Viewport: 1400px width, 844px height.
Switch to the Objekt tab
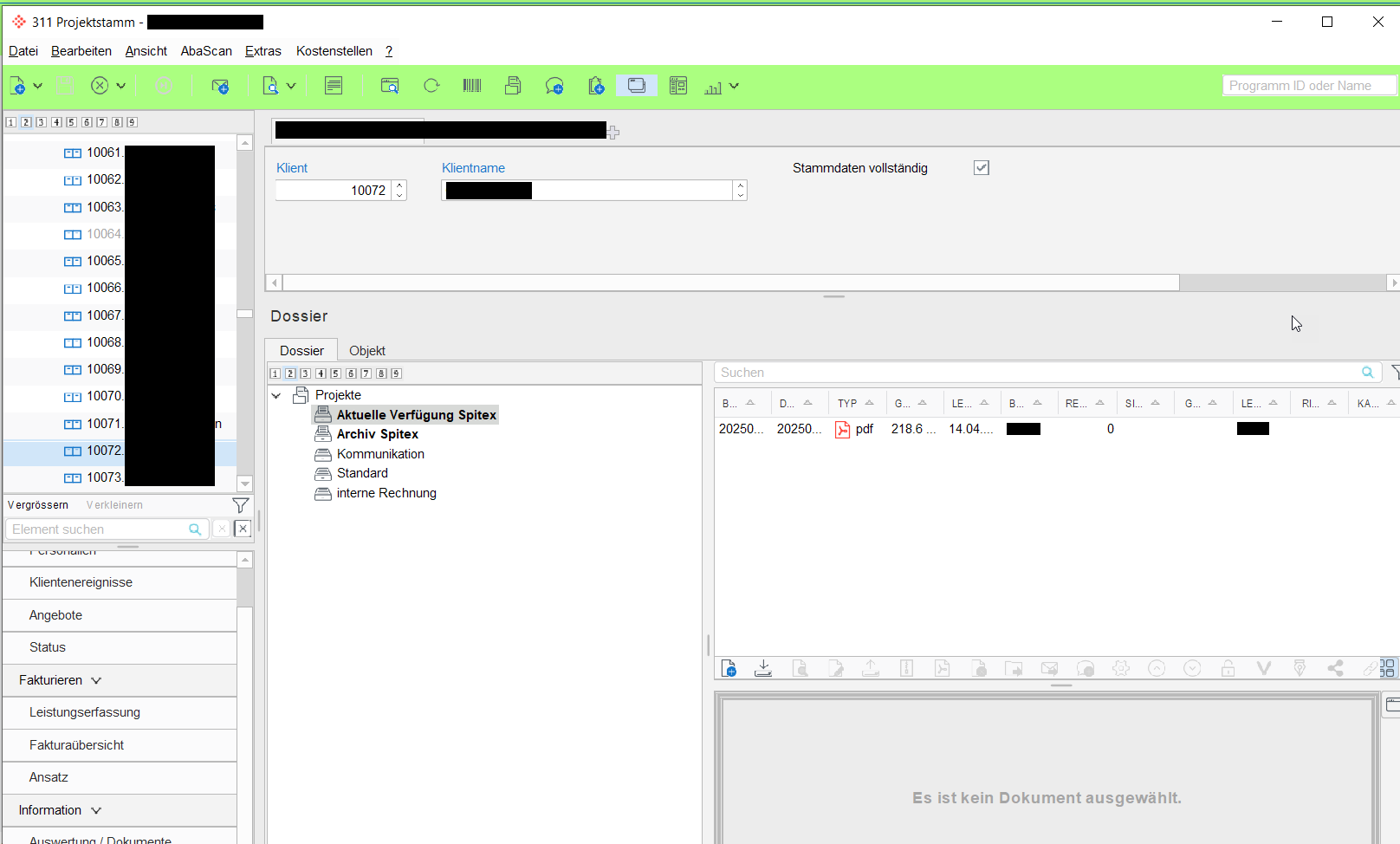click(367, 351)
